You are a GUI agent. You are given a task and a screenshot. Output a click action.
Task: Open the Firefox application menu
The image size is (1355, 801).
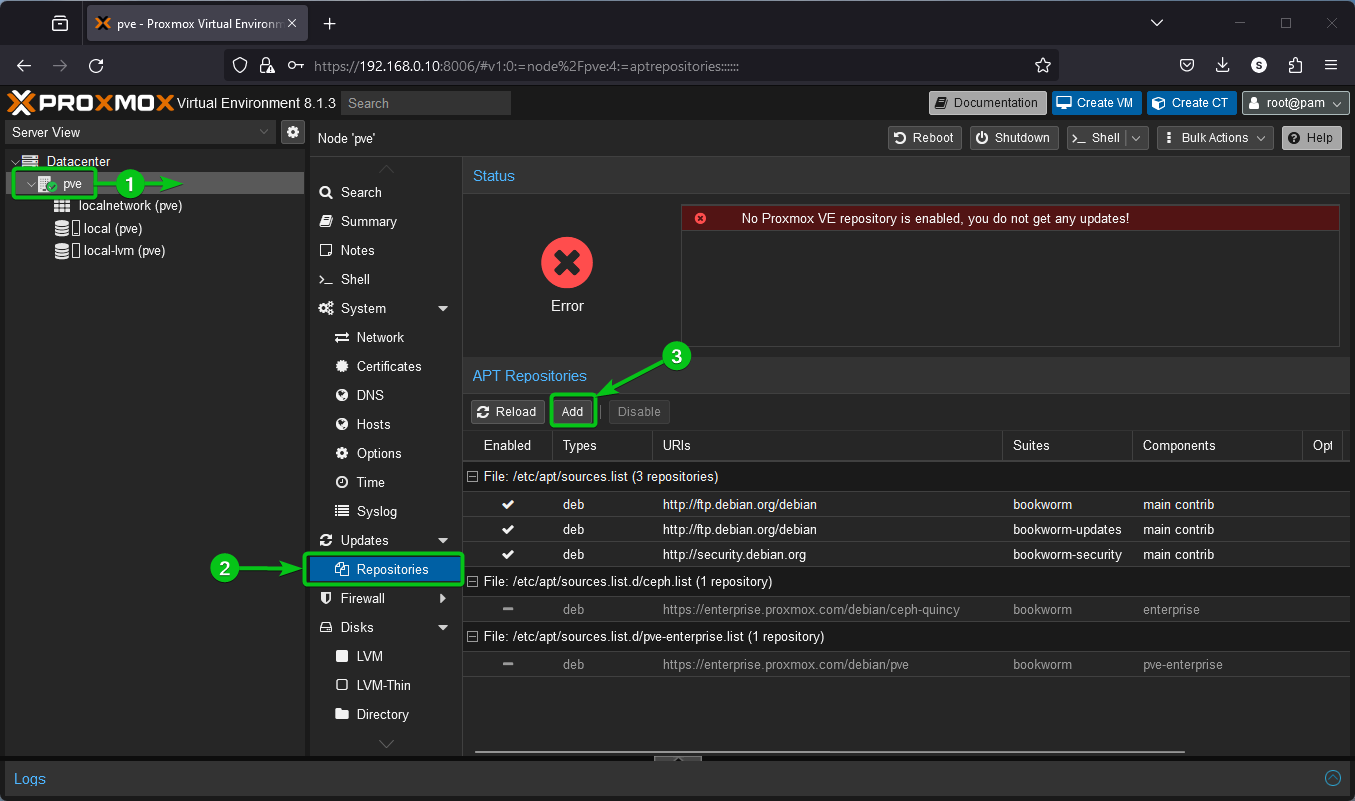pos(1331,66)
